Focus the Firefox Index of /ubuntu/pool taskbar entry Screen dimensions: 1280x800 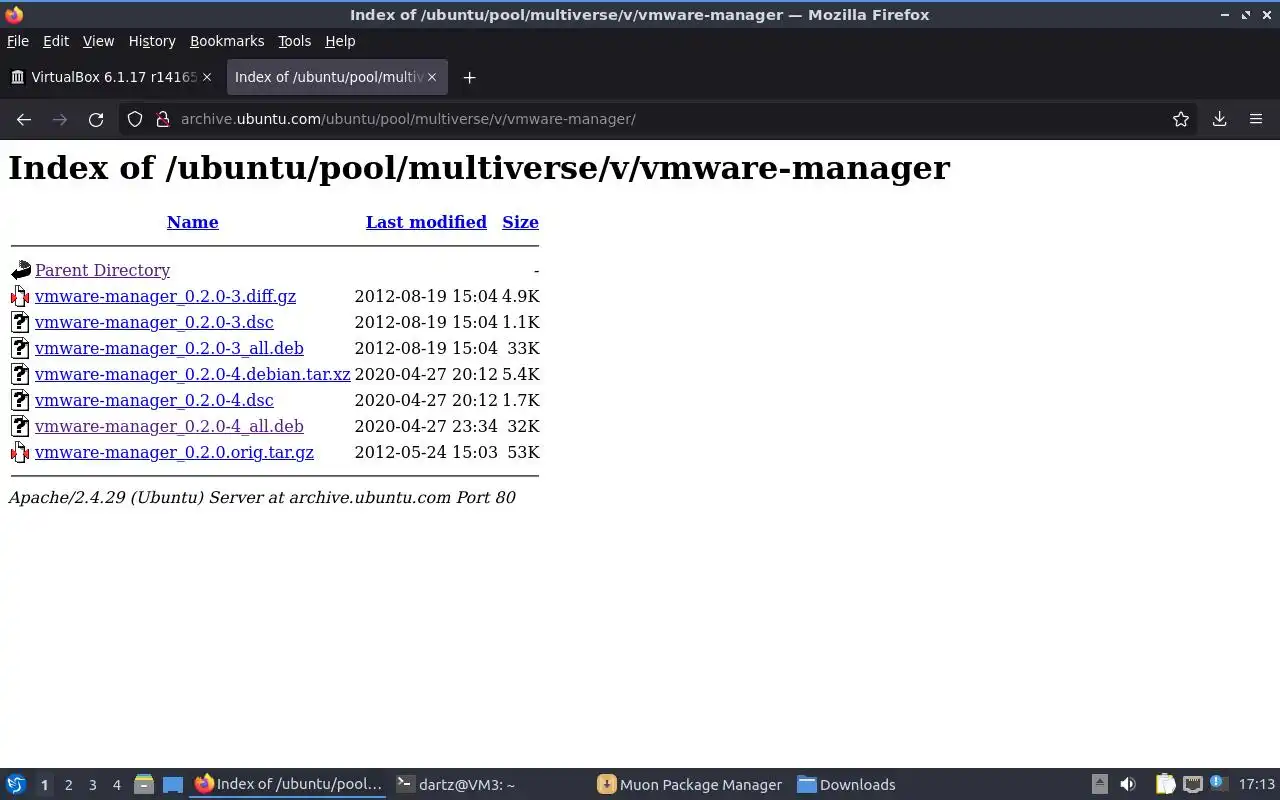pyautogui.click(x=289, y=785)
